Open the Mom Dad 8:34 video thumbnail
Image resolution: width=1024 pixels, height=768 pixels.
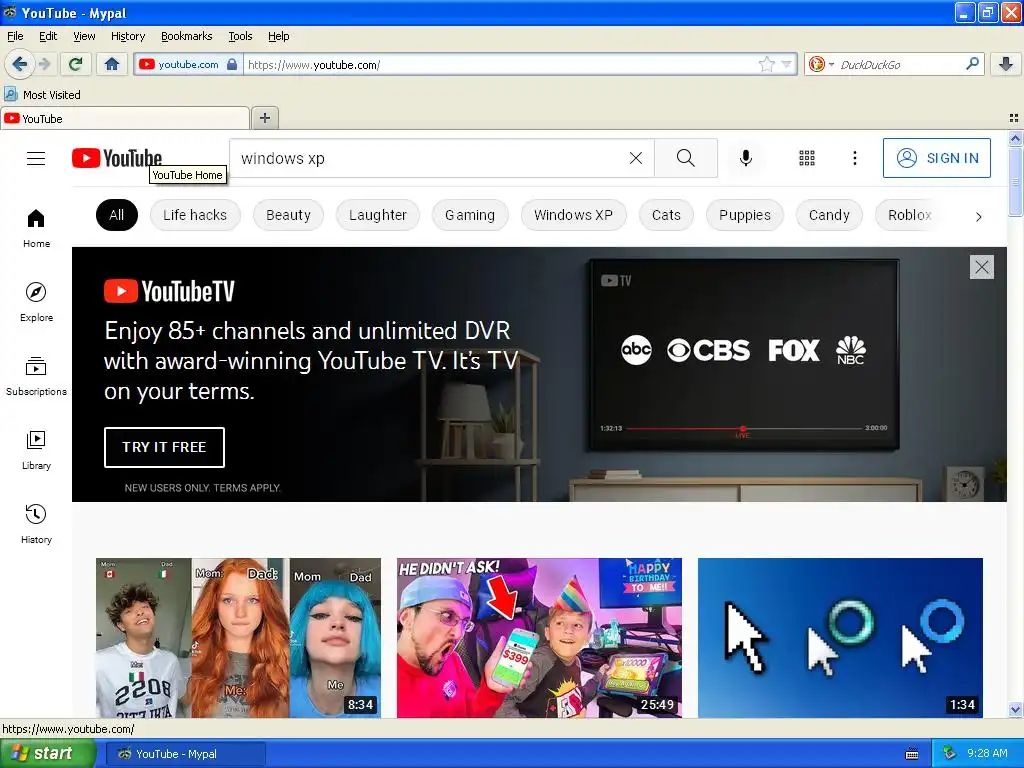[x=238, y=638]
